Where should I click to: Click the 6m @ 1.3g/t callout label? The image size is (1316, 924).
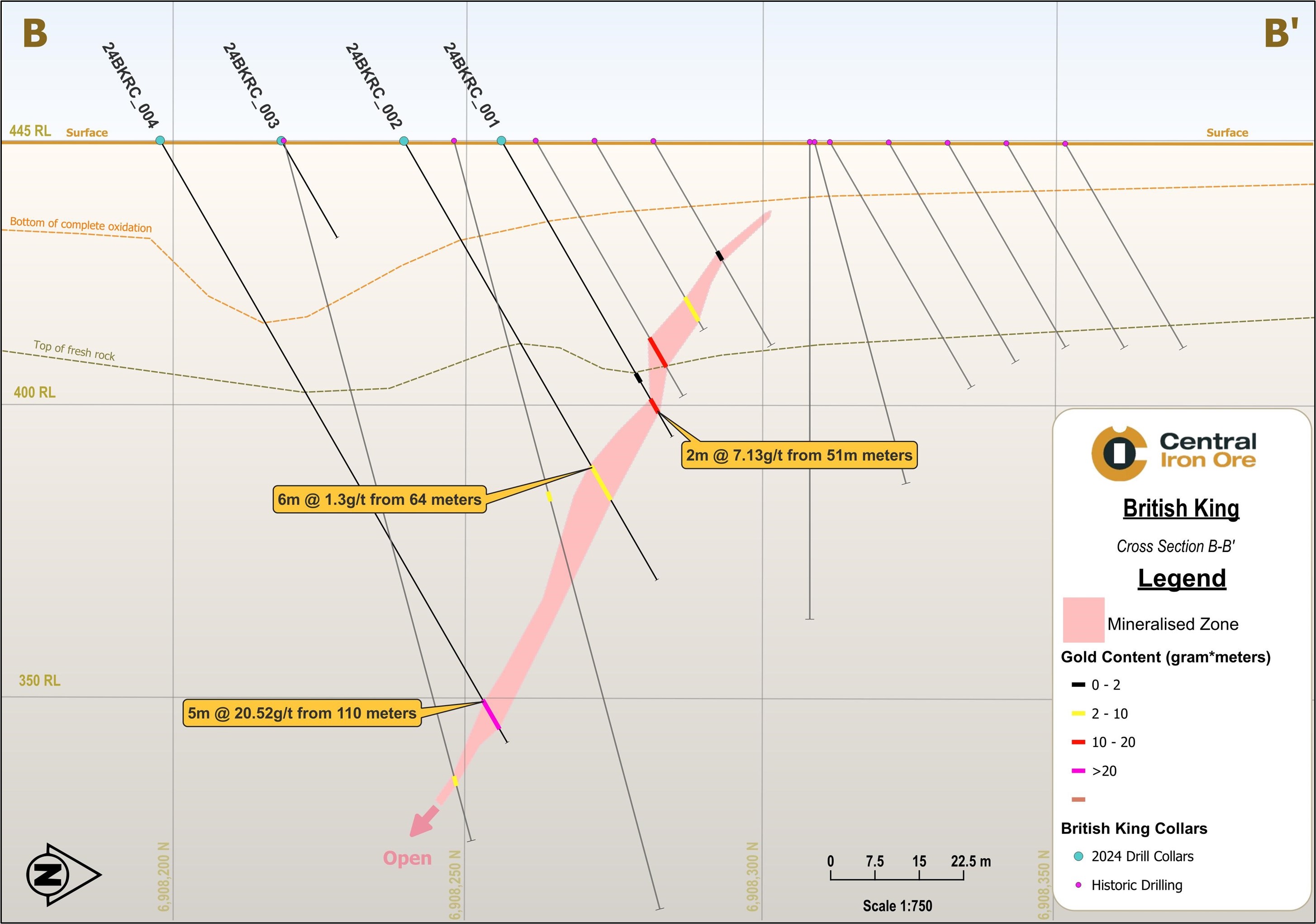point(380,499)
